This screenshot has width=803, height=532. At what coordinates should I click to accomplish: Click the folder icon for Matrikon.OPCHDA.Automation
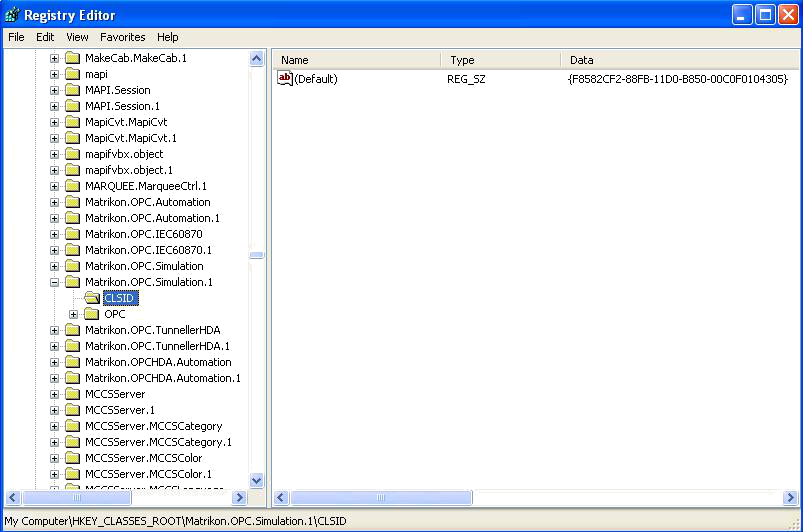pos(73,362)
